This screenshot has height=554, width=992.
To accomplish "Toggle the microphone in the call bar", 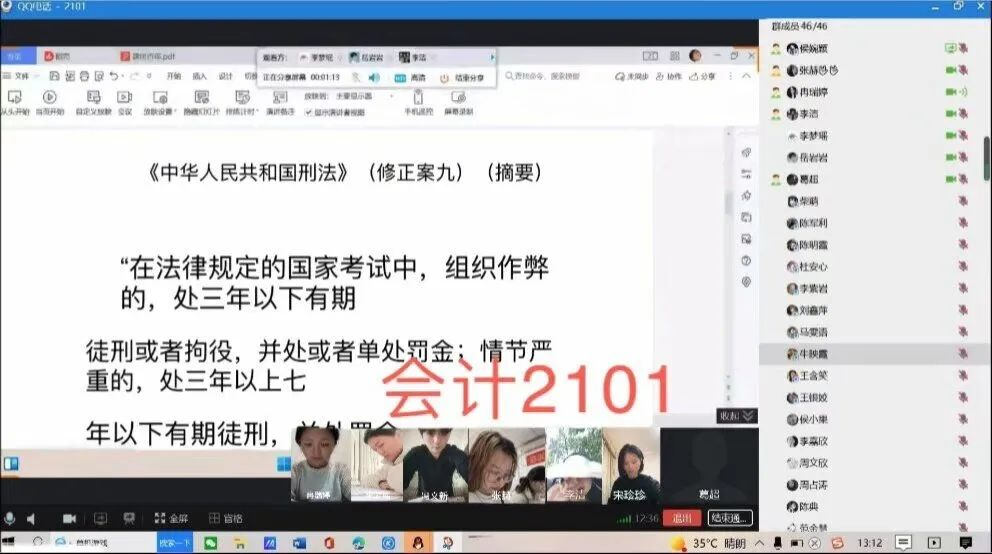I will pyautogui.click(x=10, y=518).
